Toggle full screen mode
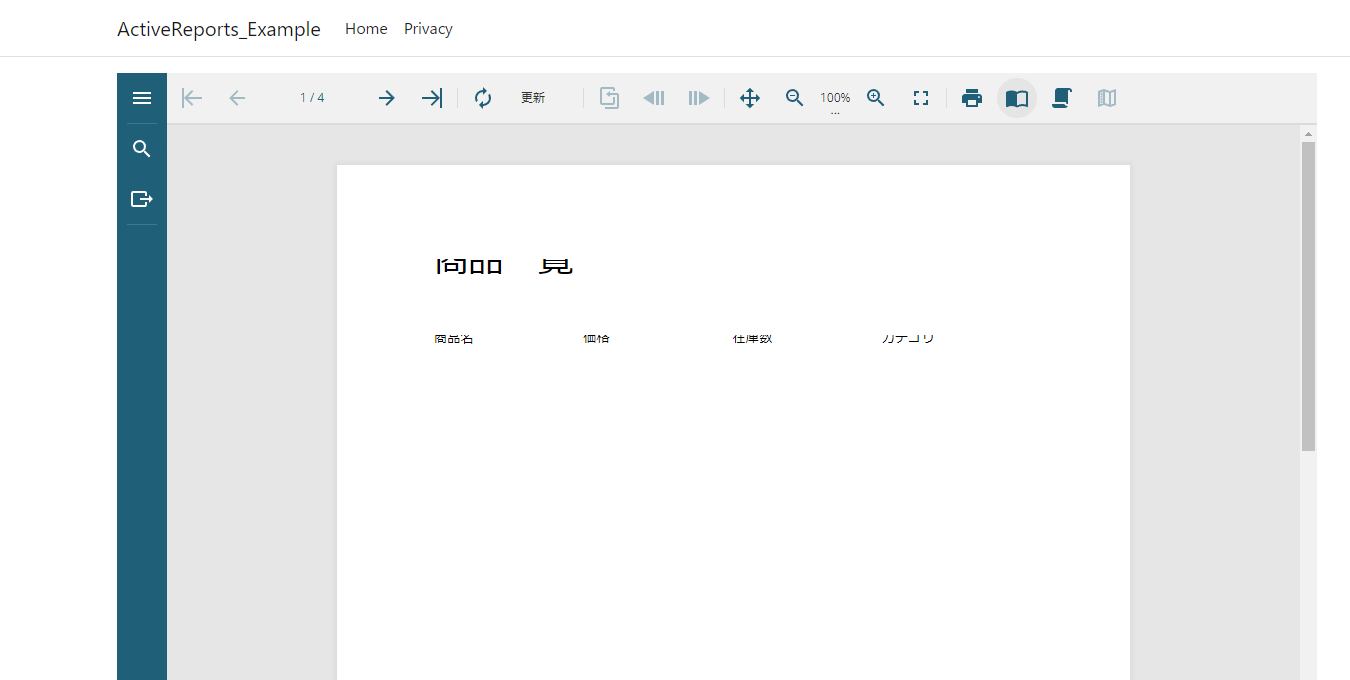Screen dimensions: 1350x680 (x=921, y=98)
